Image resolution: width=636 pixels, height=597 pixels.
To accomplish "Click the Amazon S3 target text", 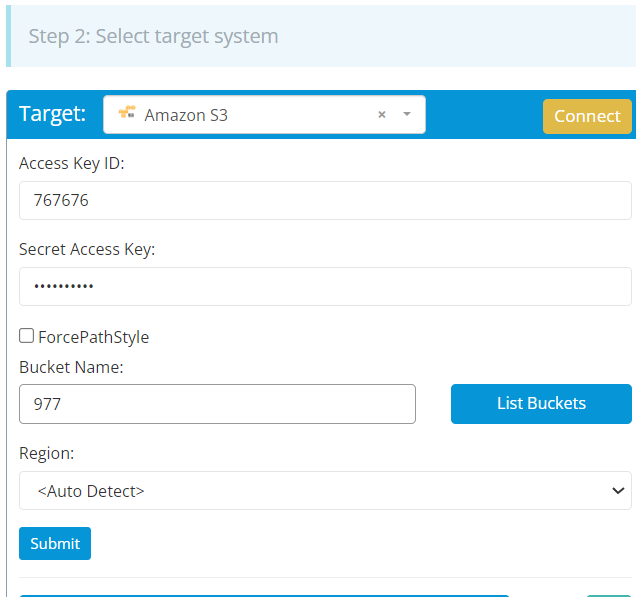I will coord(186,115).
